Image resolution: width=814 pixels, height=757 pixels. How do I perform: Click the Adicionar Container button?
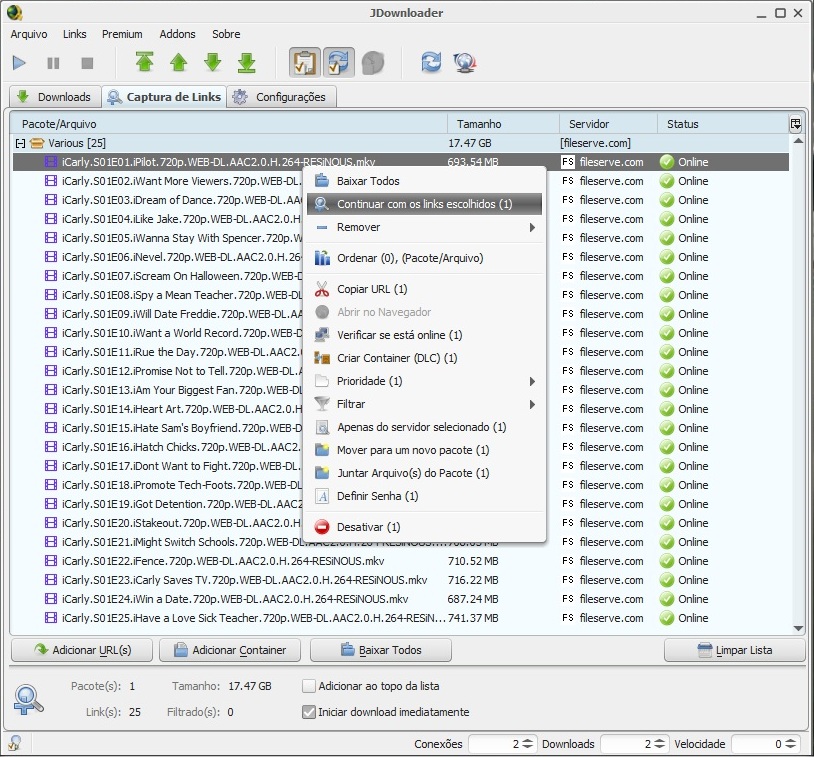pos(230,650)
